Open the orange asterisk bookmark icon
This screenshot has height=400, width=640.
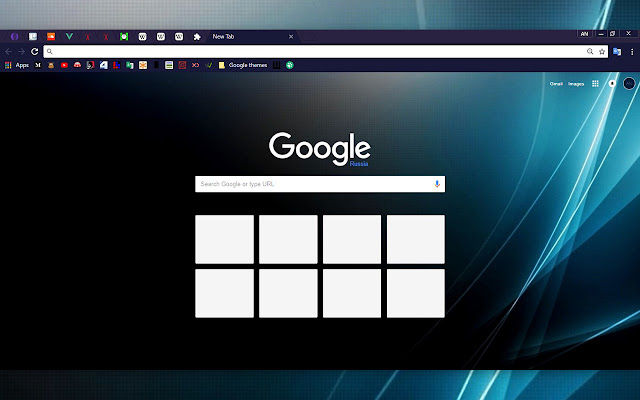[x=143, y=65]
